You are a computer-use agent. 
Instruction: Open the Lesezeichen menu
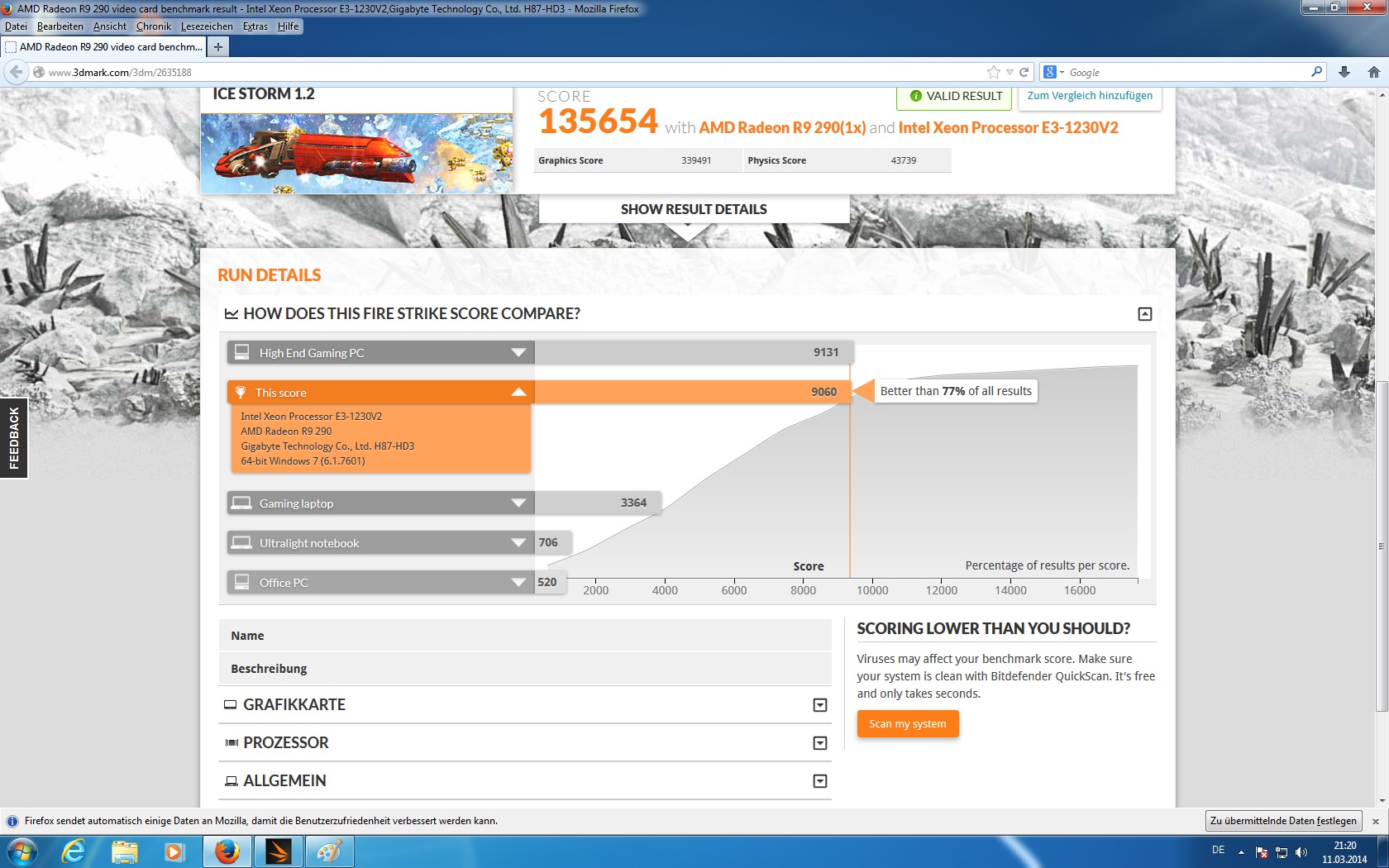pos(207,26)
